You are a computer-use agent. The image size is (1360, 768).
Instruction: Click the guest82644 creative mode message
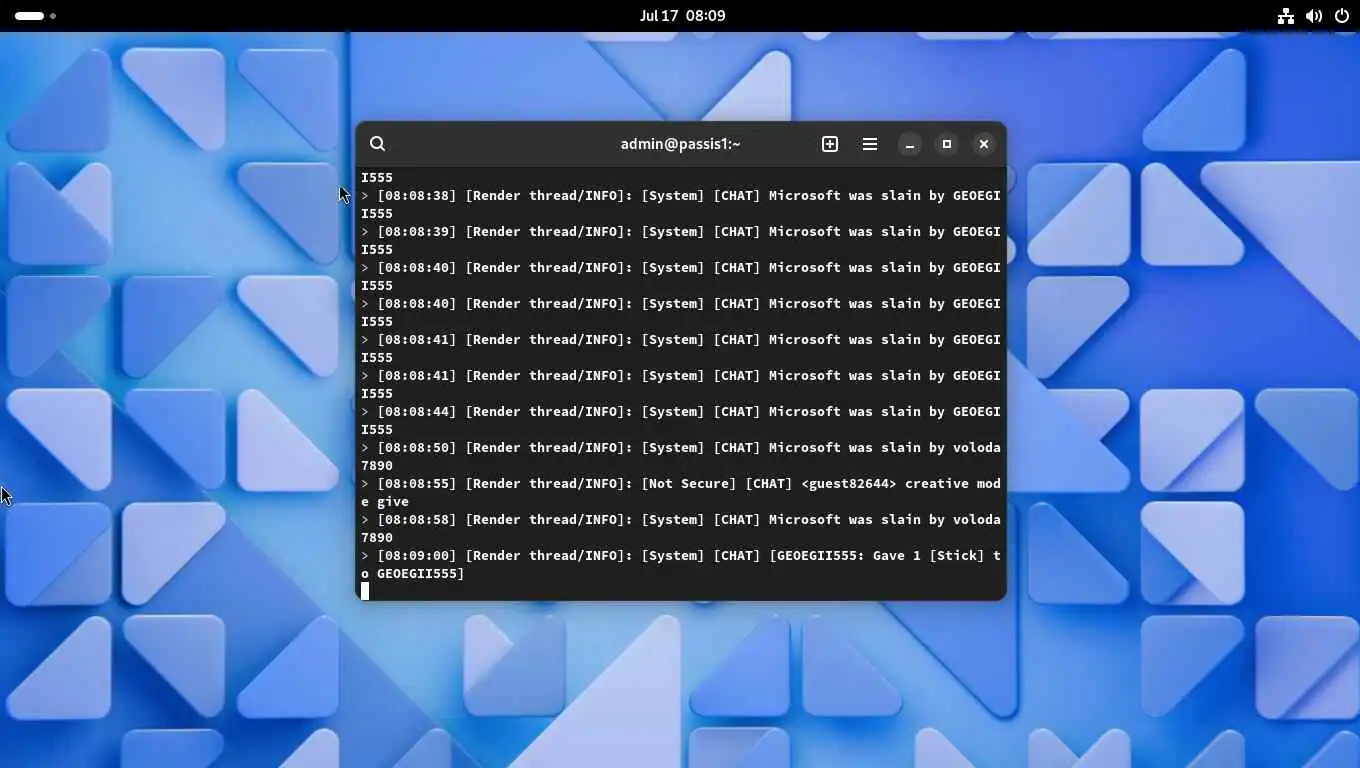pyautogui.click(x=681, y=493)
